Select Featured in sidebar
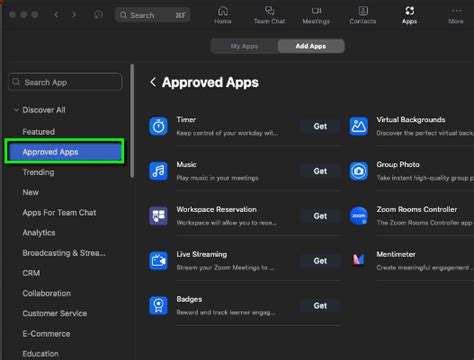Screen dimensions: 474x360 [x=39, y=132]
